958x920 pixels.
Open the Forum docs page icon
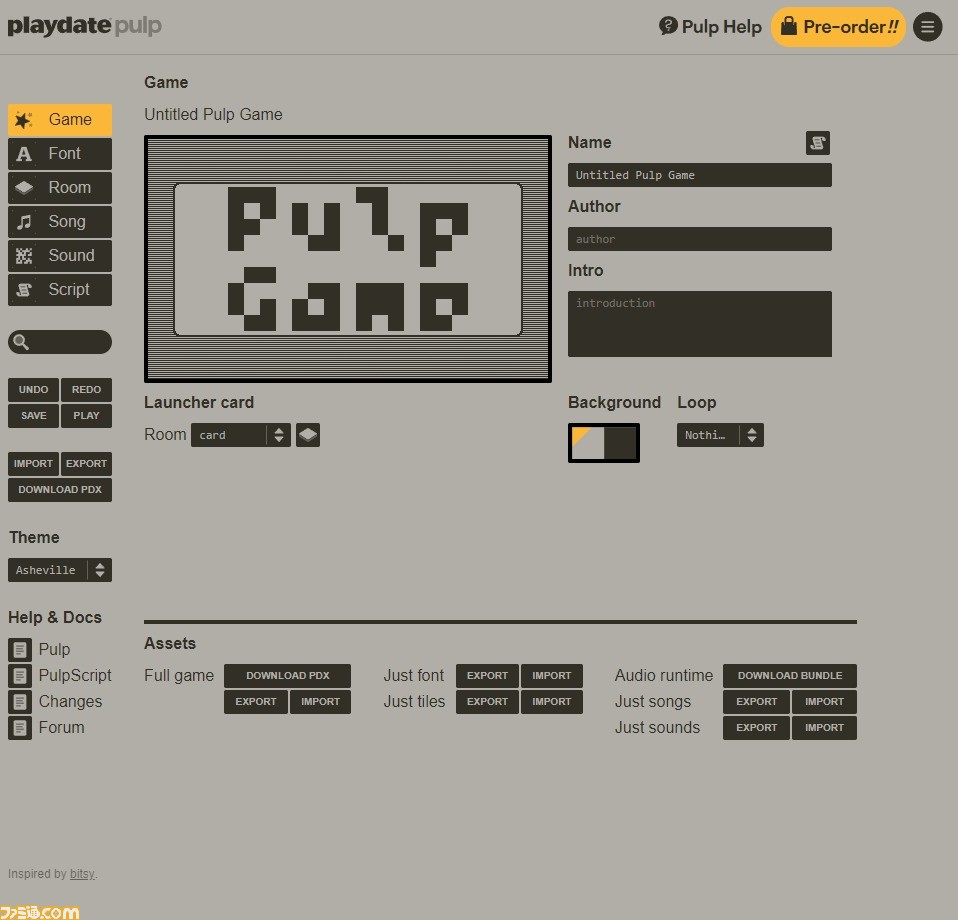tap(20, 728)
